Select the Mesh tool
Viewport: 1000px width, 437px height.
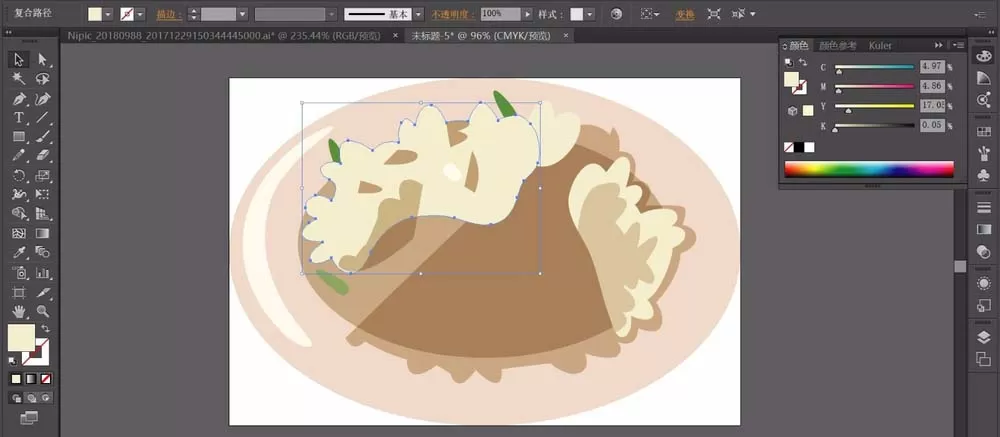(18, 233)
